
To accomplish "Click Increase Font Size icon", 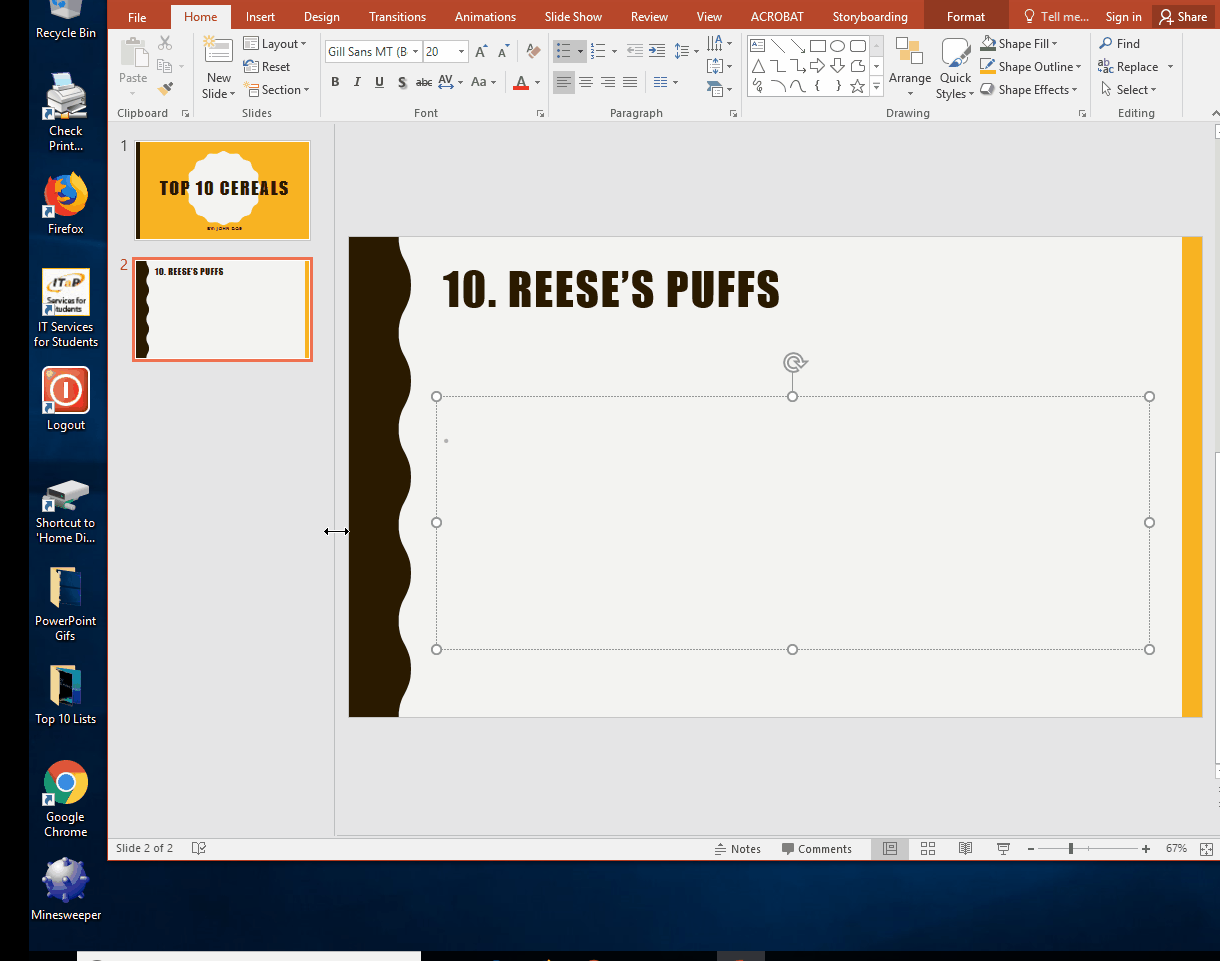I will pyautogui.click(x=482, y=51).
